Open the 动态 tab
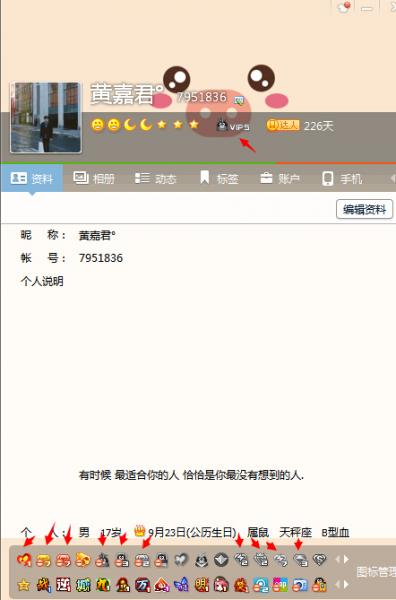 pyautogui.click(x=156, y=178)
